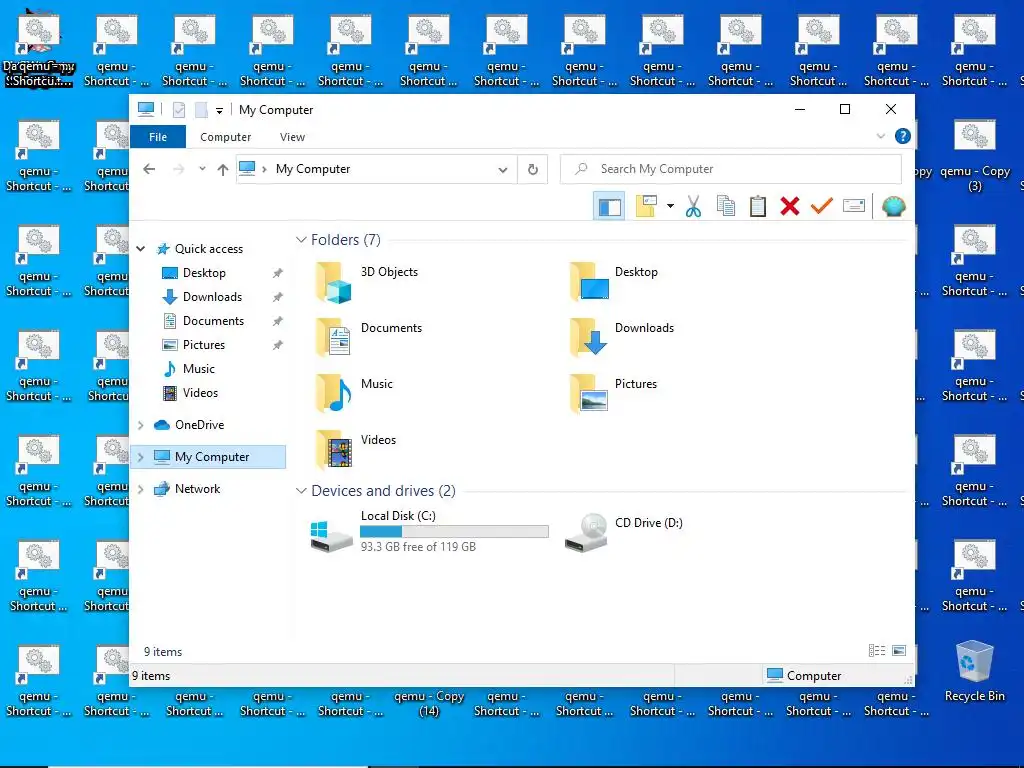Expand the My Computer tree node
Image resolution: width=1024 pixels, height=768 pixels.
click(140, 457)
